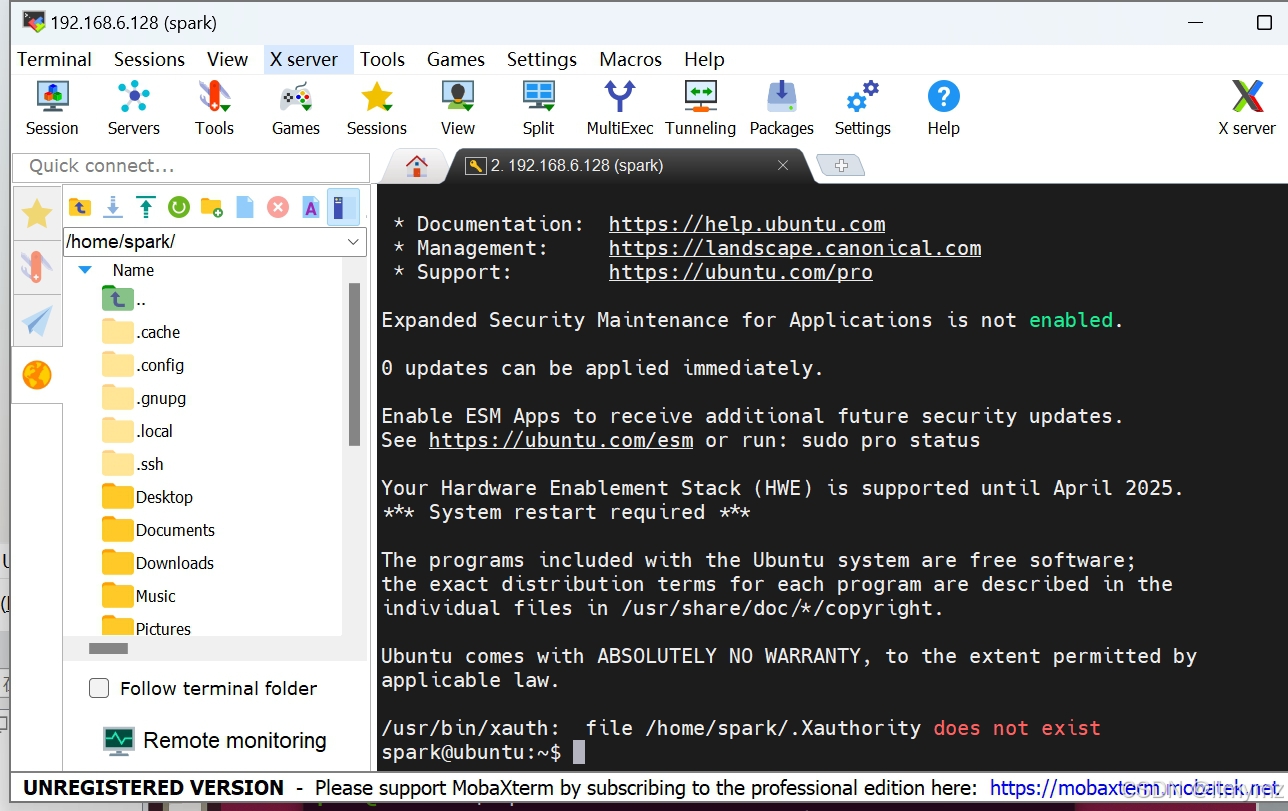Viewport: 1288px width, 811px height.
Task: Open the Games menu in menu bar
Action: (455, 59)
